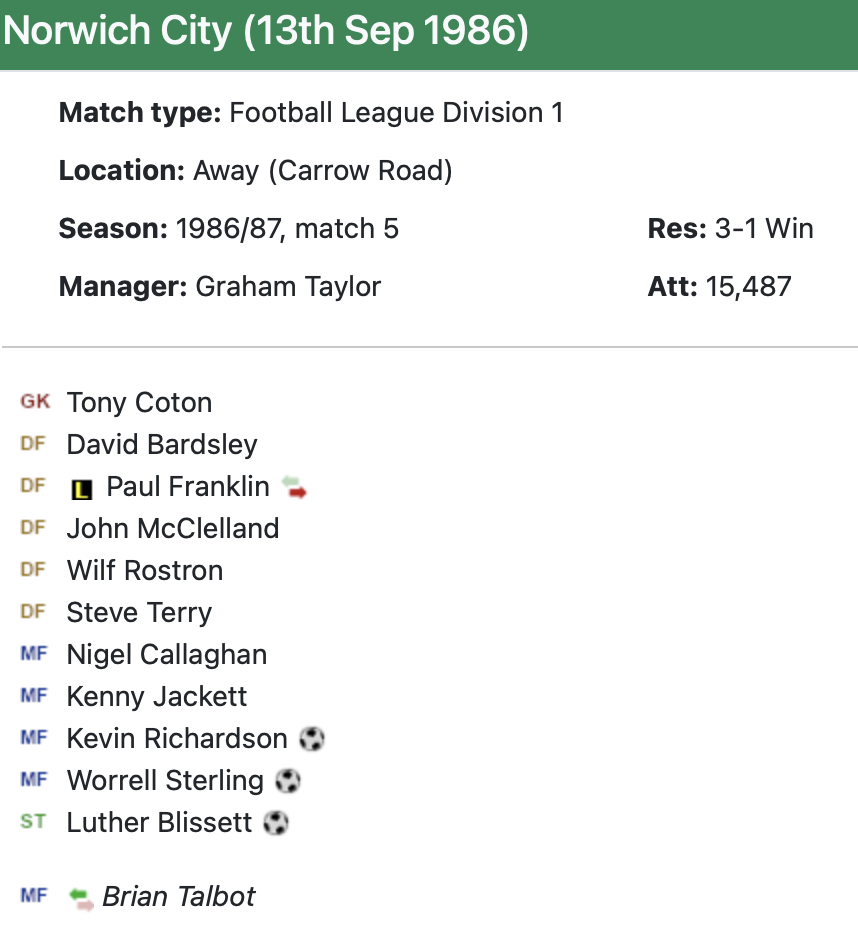Open Wilf Rostron's profile
Screen dimensions: 858x930
click(x=145, y=571)
